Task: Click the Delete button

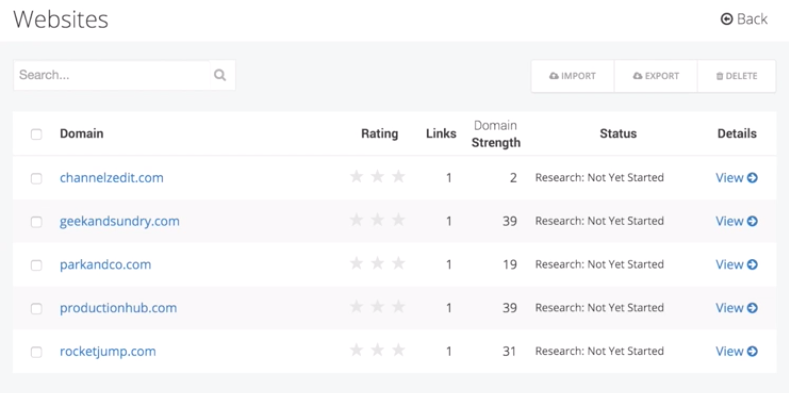Action: 737,76
